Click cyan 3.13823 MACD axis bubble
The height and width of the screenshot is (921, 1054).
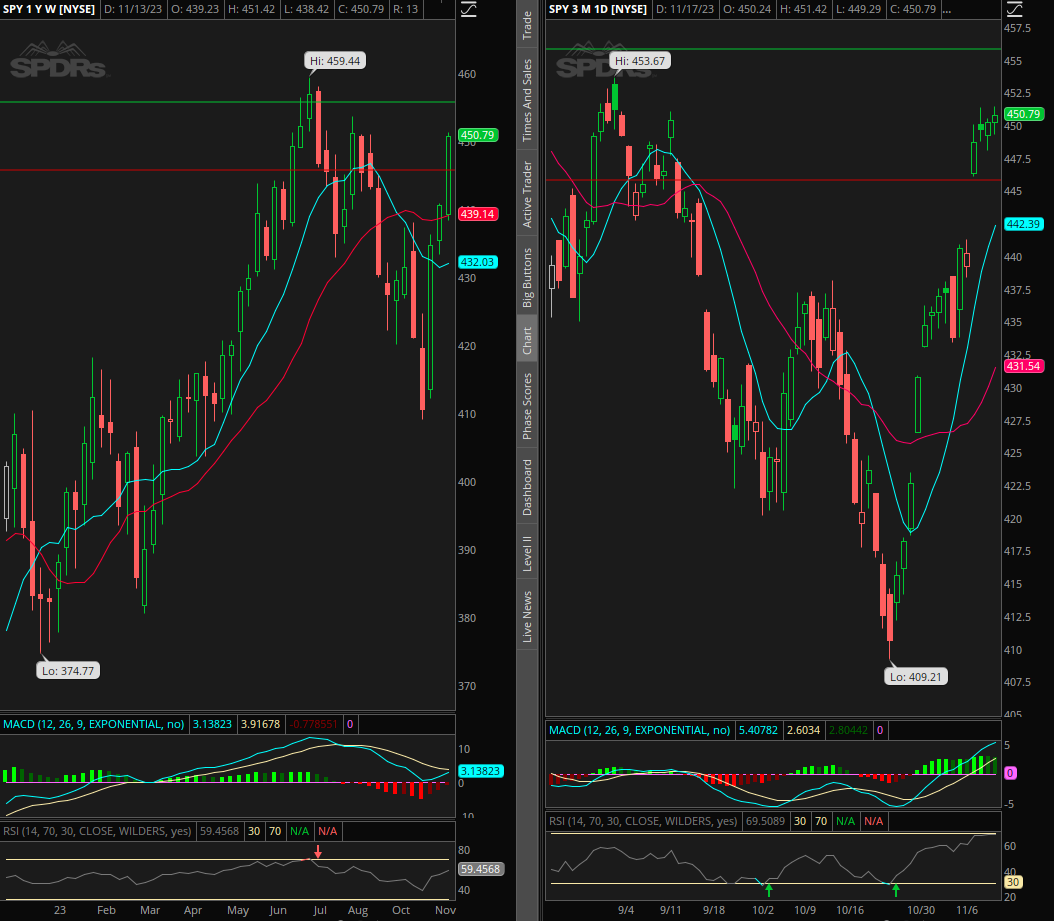481,771
